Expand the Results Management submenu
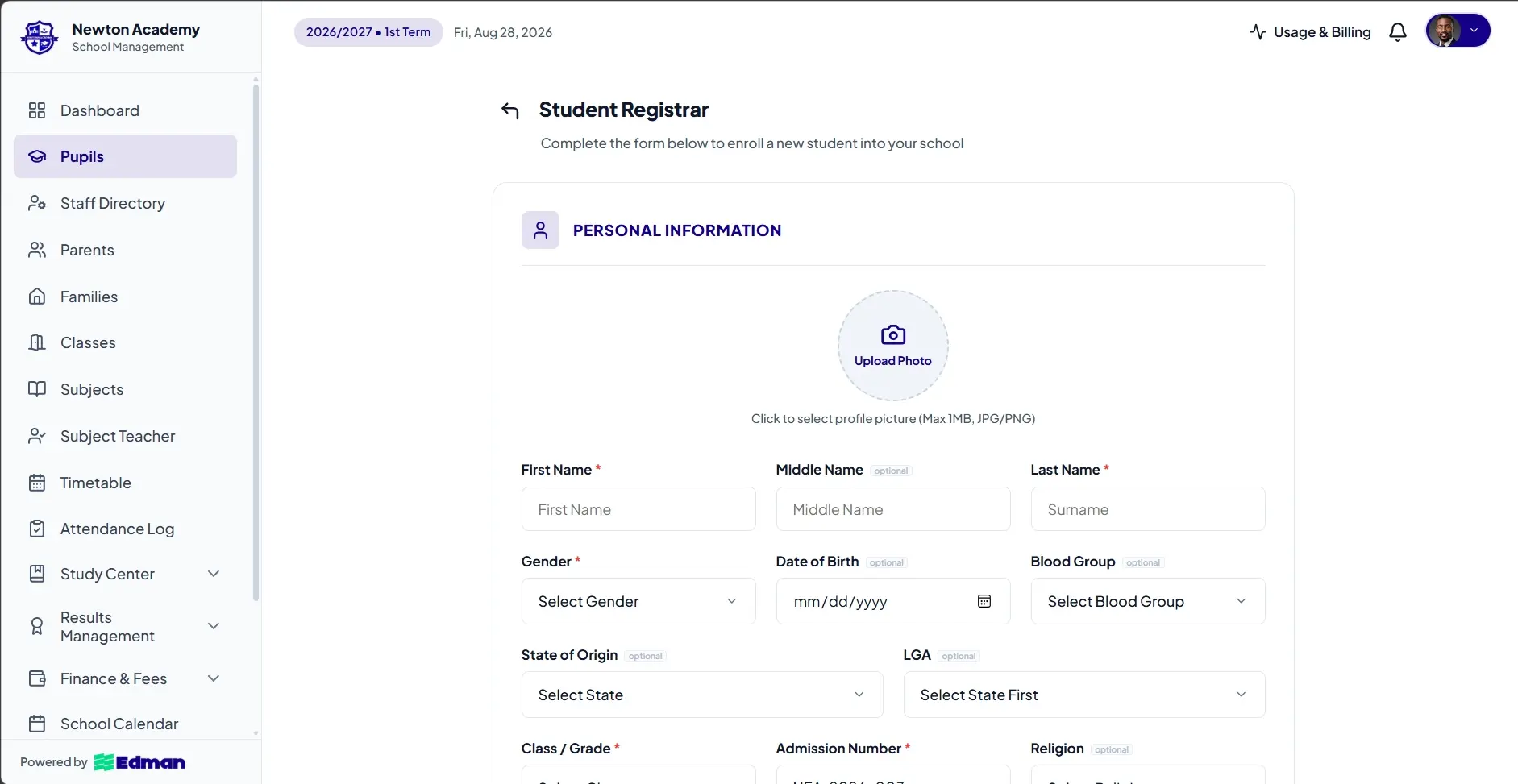1518x784 pixels. click(x=214, y=626)
